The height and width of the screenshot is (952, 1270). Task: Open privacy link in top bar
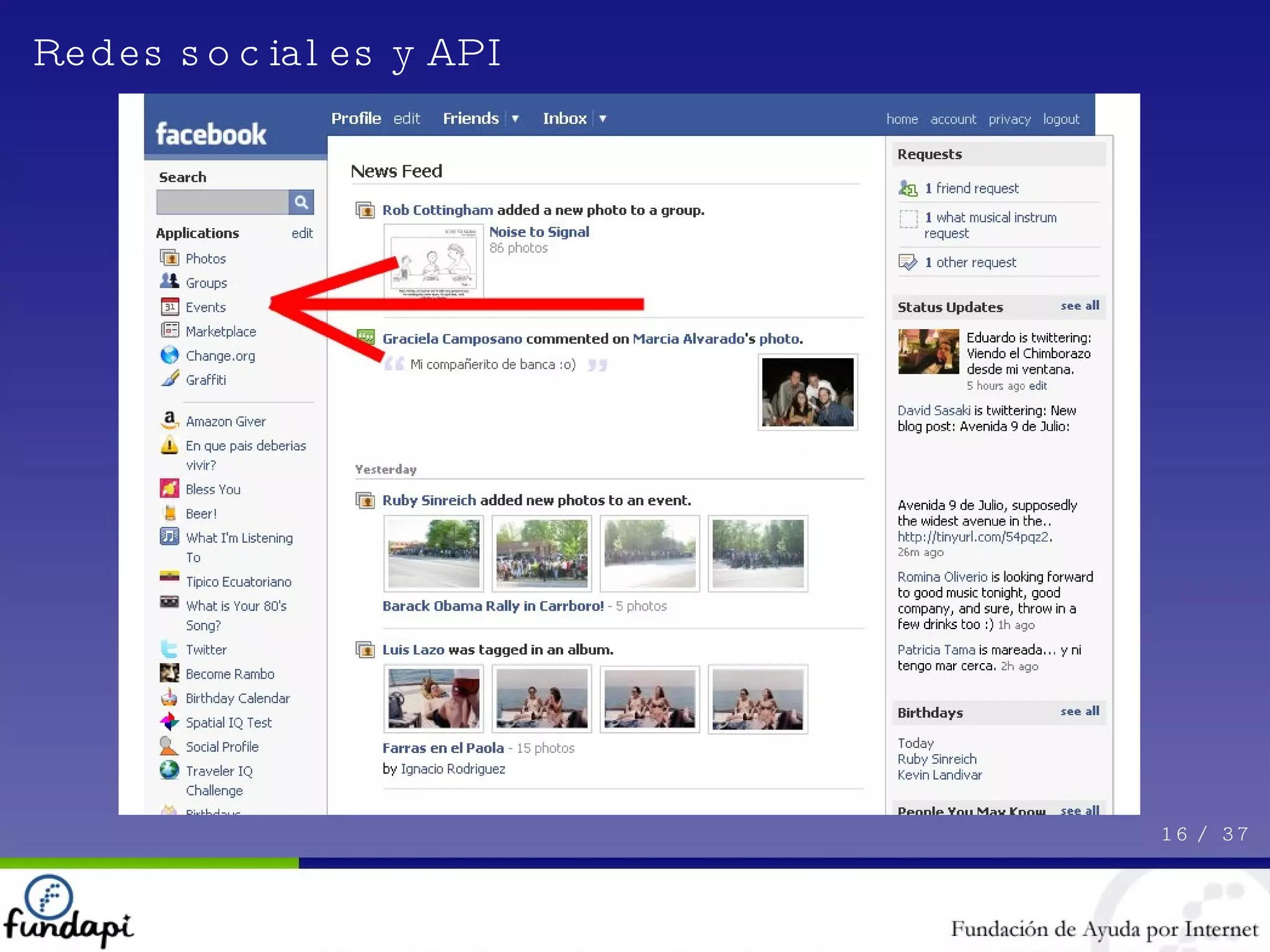click(x=1010, y=119)
